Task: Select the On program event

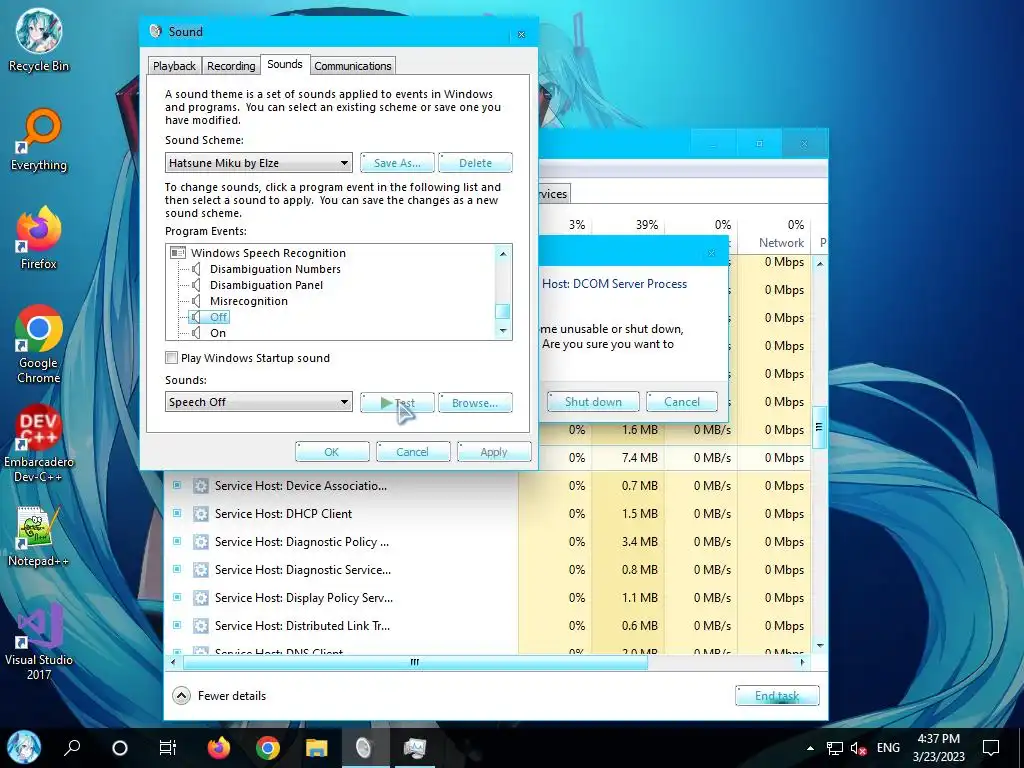Action: pyautogui.click(x=218, y=333)
